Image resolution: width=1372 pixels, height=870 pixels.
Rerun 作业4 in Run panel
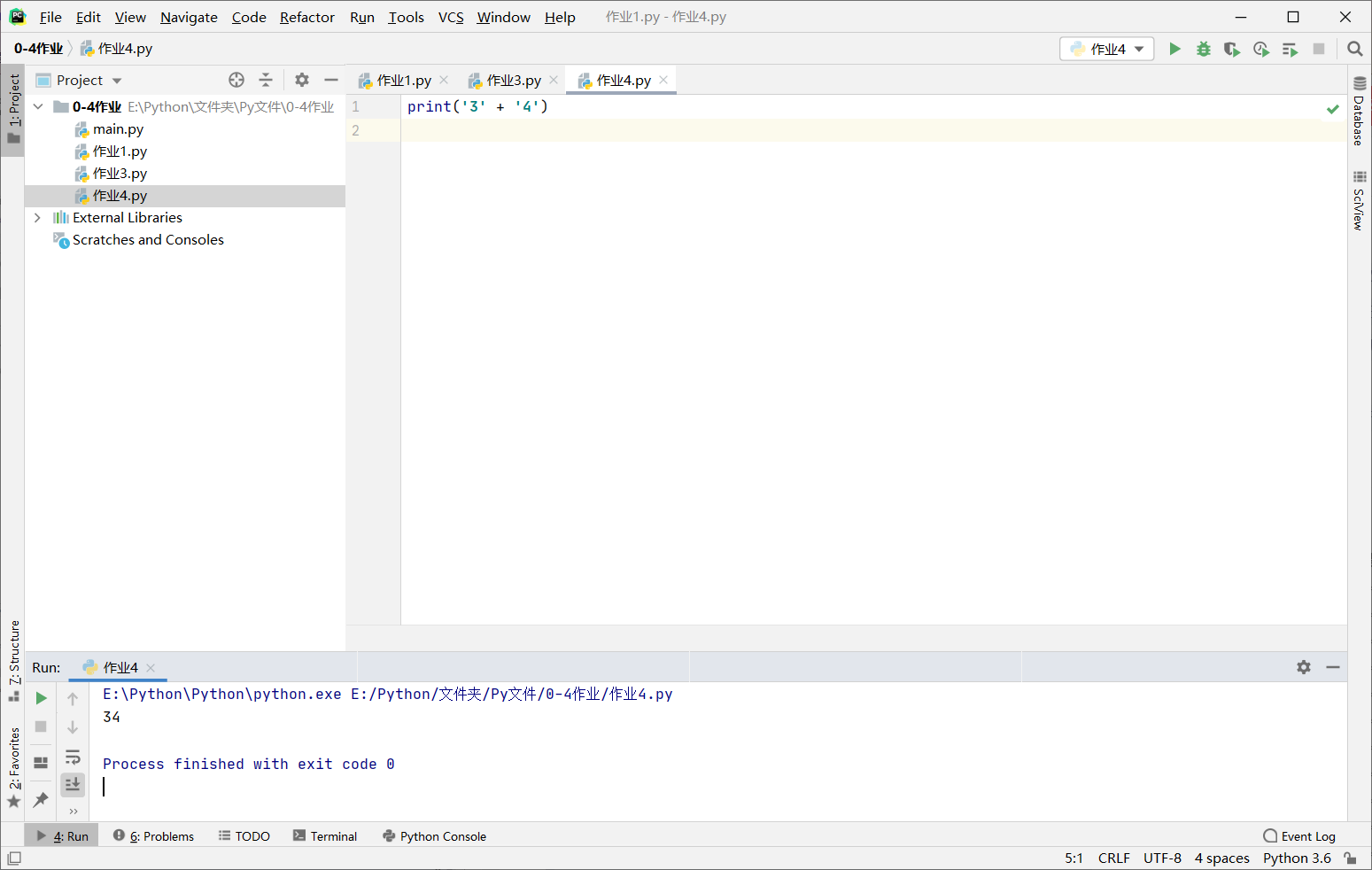coord(41,698)
